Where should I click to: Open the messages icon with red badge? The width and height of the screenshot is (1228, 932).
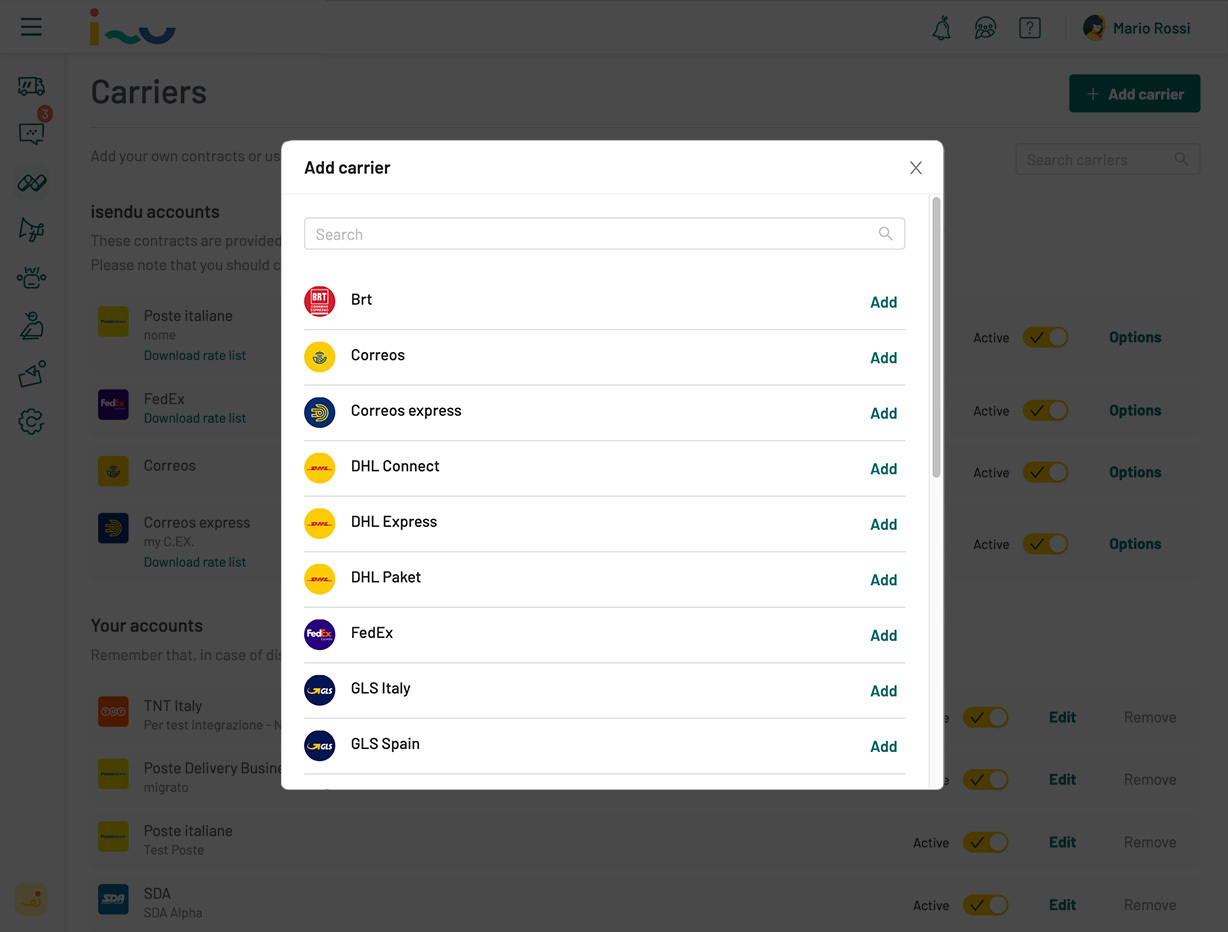(x=33, y=131)
